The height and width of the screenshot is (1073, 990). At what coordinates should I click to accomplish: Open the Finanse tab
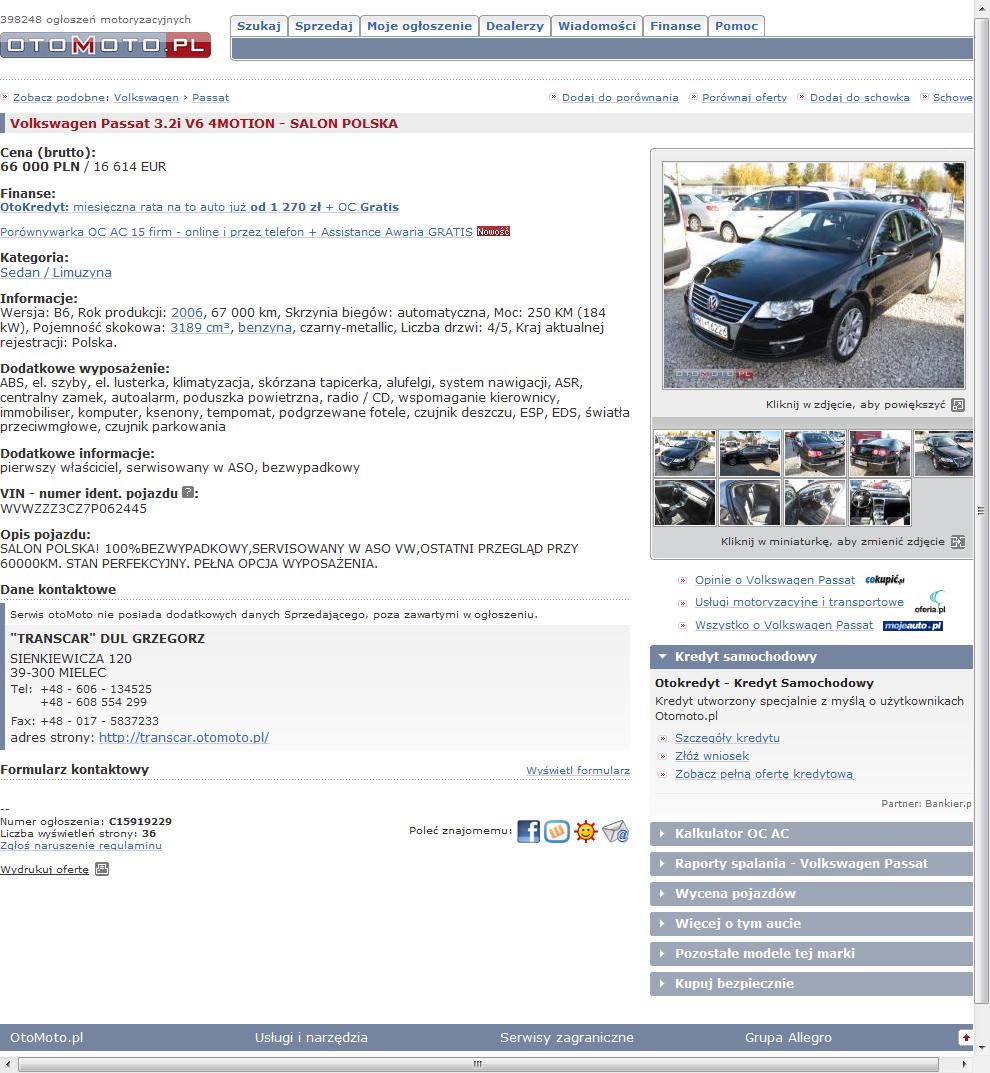point(675,26)
